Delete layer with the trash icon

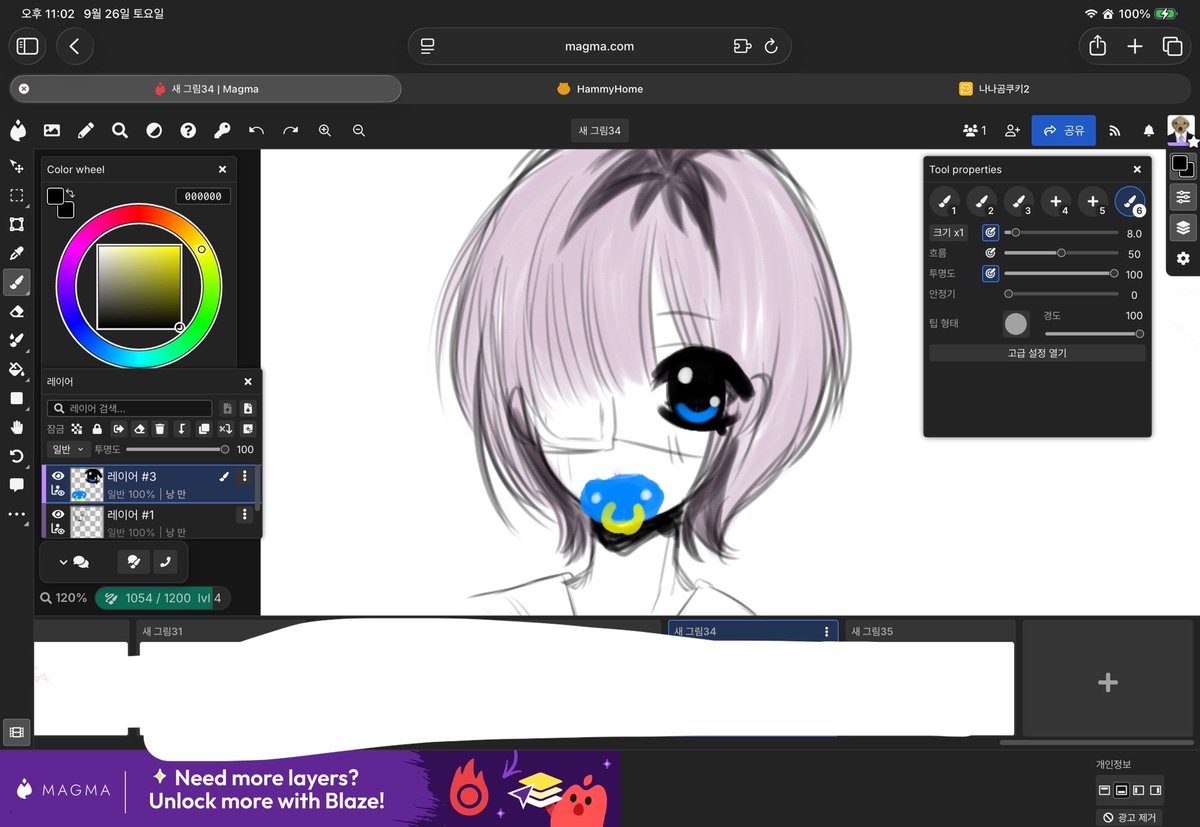pos(160,429)
